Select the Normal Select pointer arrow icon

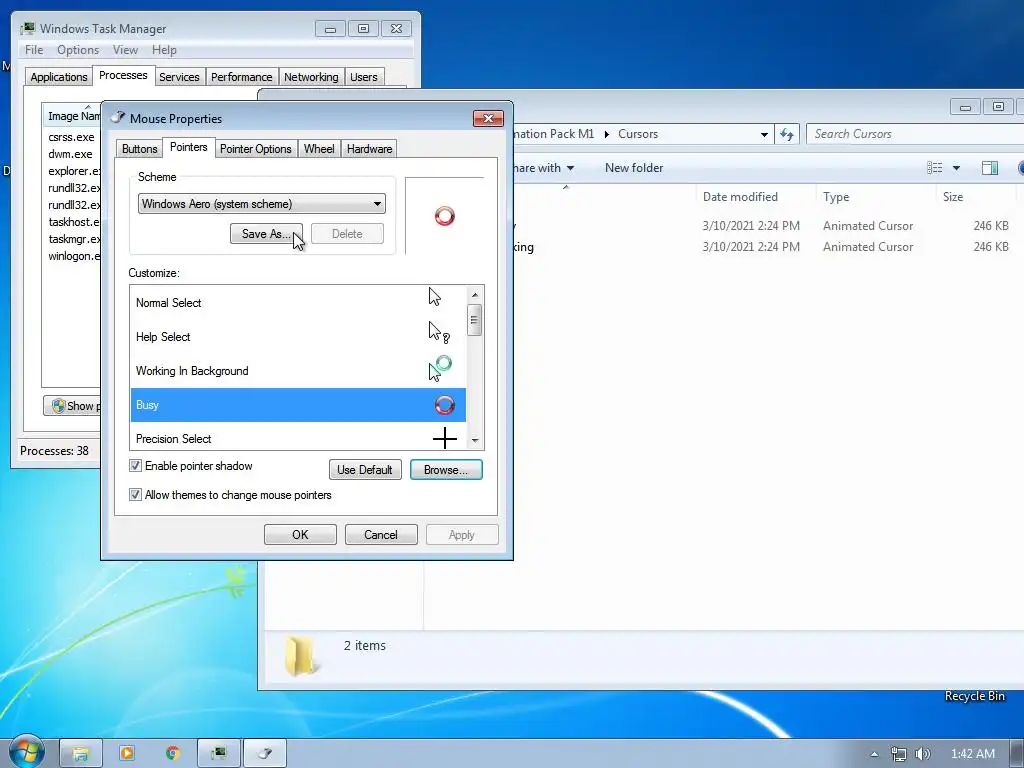[x=434, y=296]
